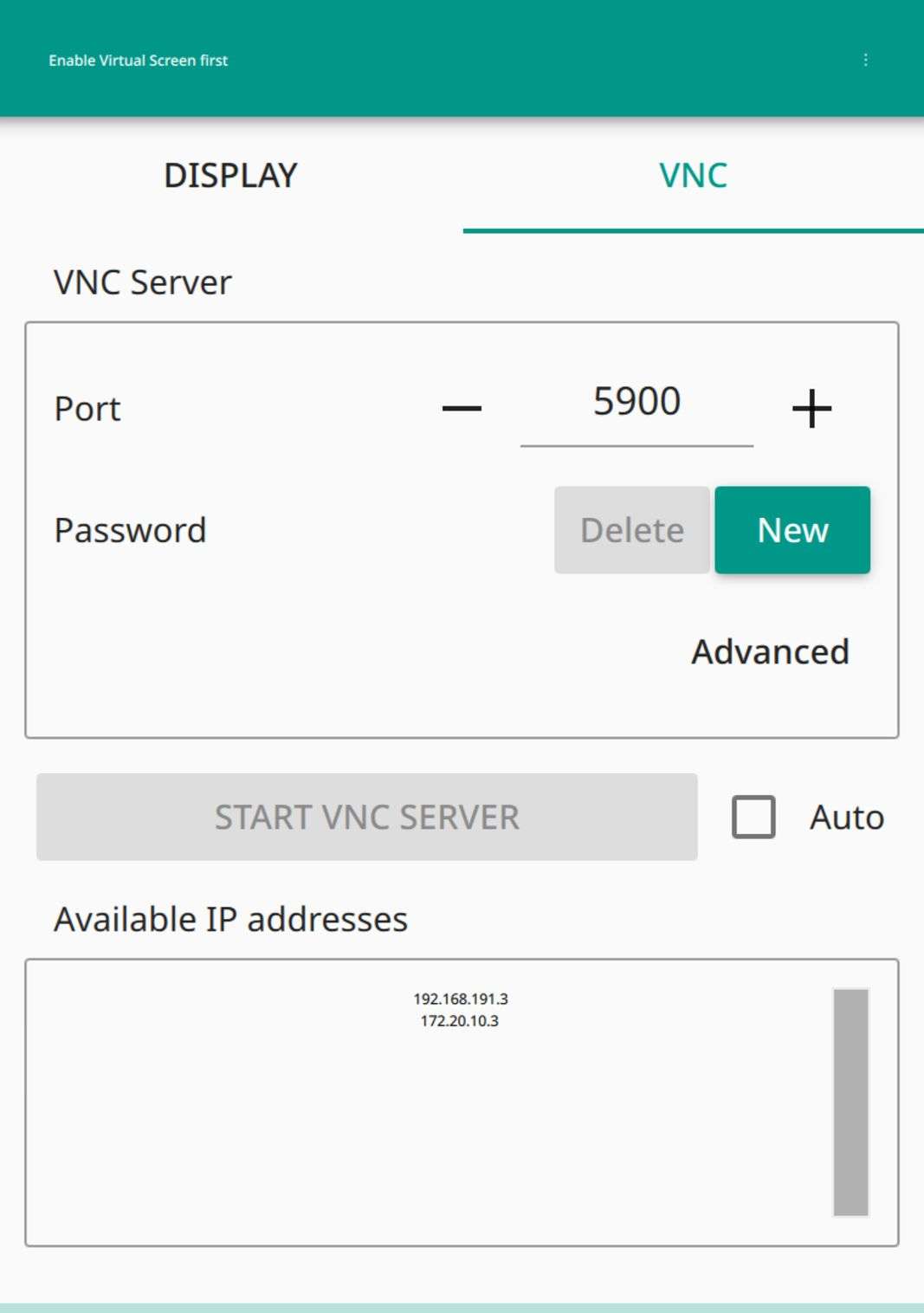Click the Available IP addresses heading
The width and height of the screenshot is (924, 1313).
point(230,919)
